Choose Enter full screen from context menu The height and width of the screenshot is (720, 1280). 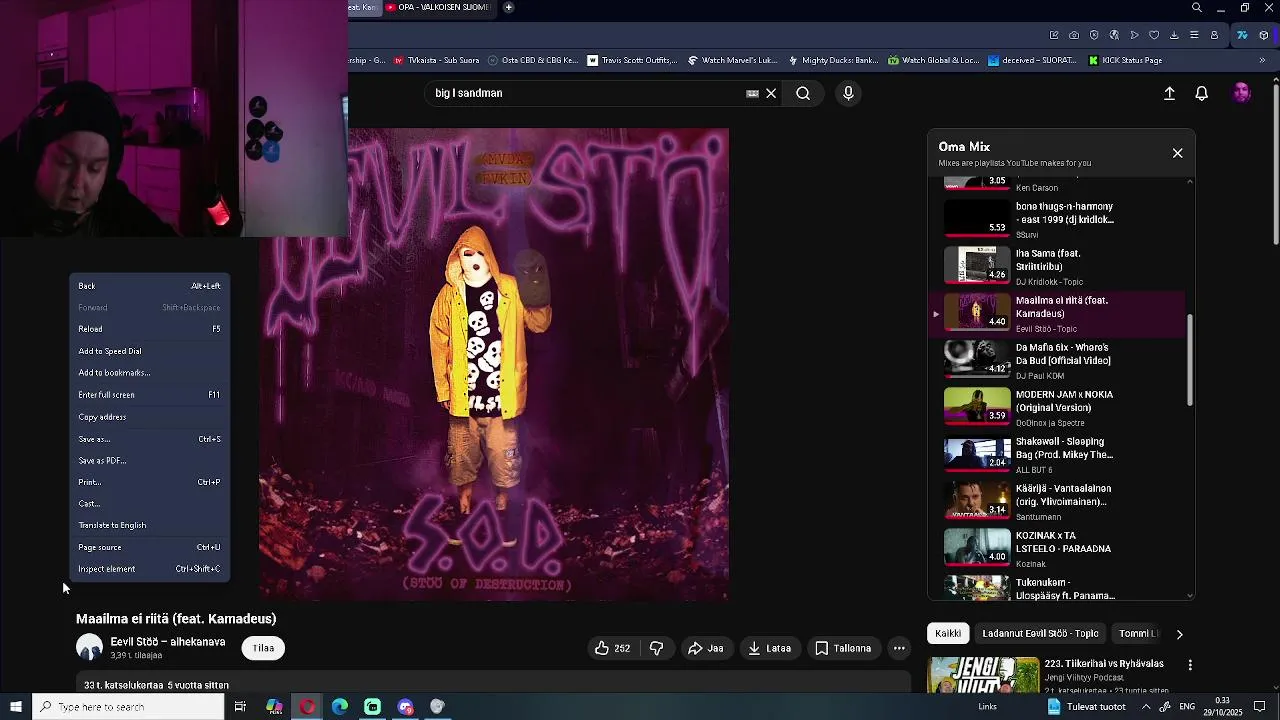(x=149, y=395)
